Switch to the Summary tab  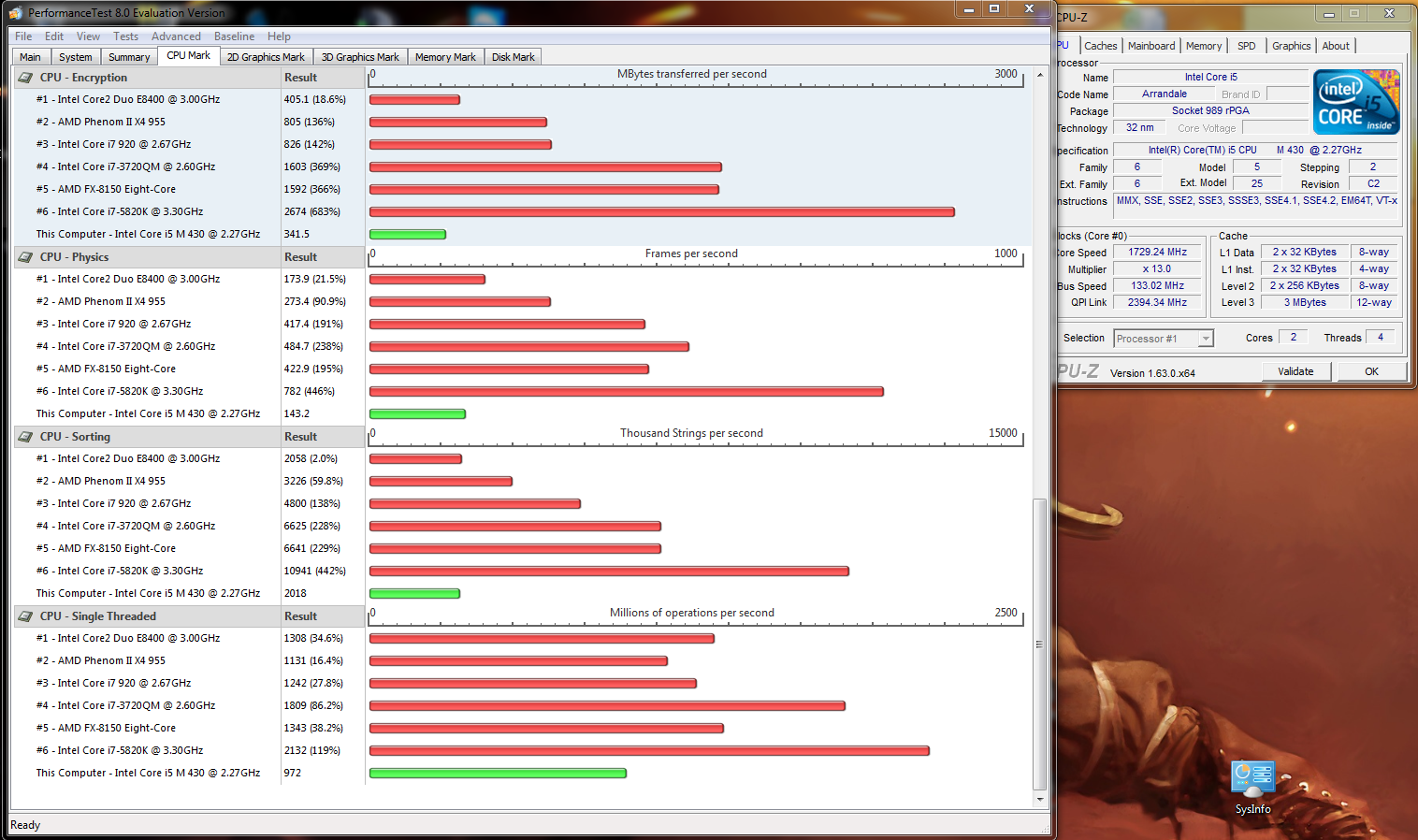pyautogui.click(x=129, y=57)
